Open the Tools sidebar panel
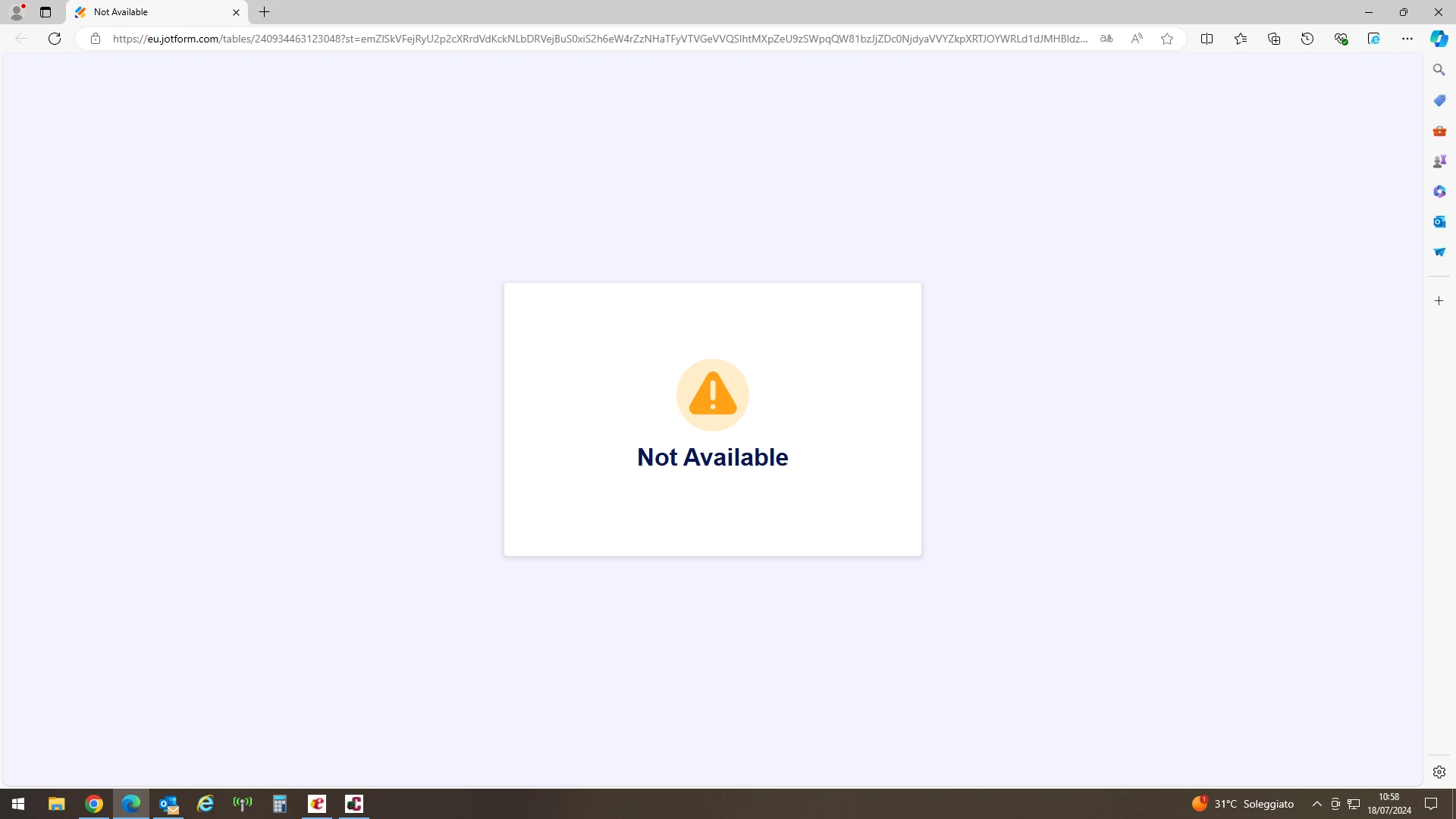Viewport: 1456px width, 819px height. point(1439,130)
